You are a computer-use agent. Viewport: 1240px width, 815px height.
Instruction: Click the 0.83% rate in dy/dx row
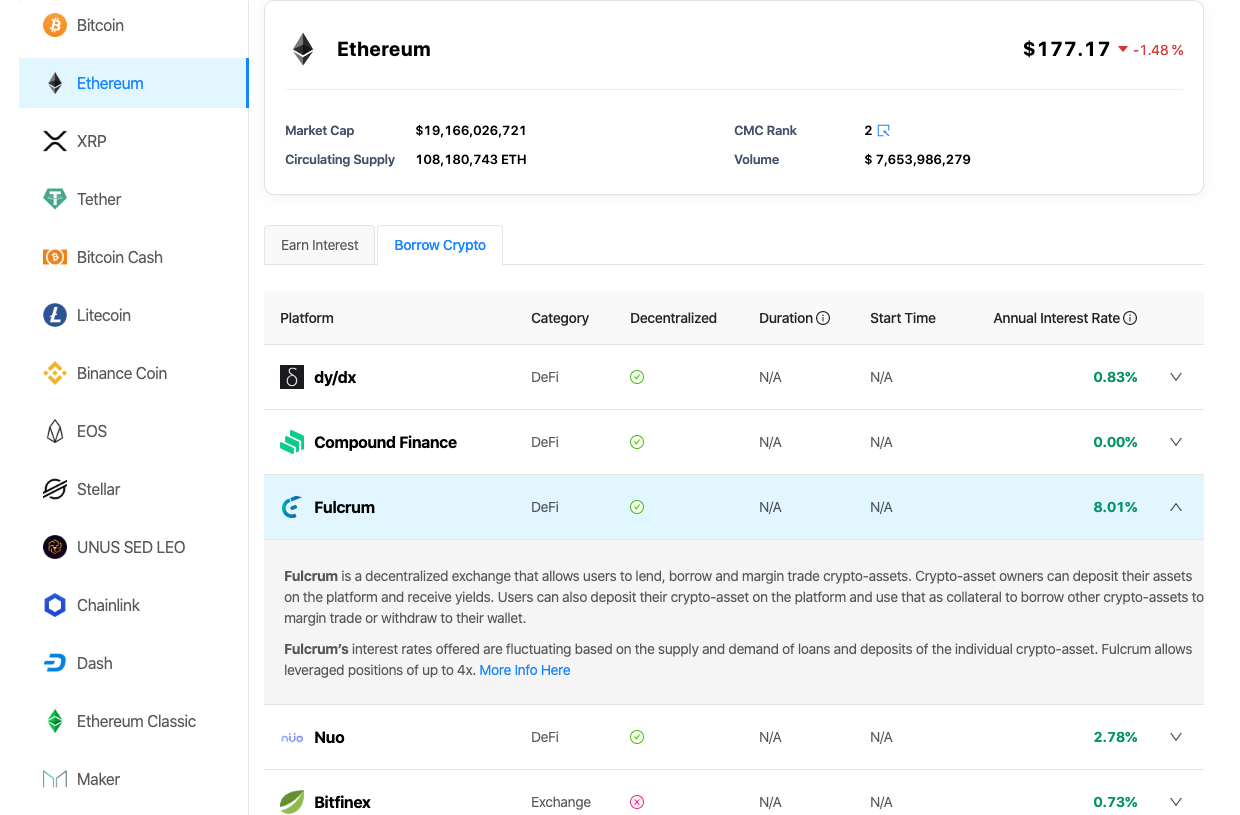click(x=1116, y=377)
